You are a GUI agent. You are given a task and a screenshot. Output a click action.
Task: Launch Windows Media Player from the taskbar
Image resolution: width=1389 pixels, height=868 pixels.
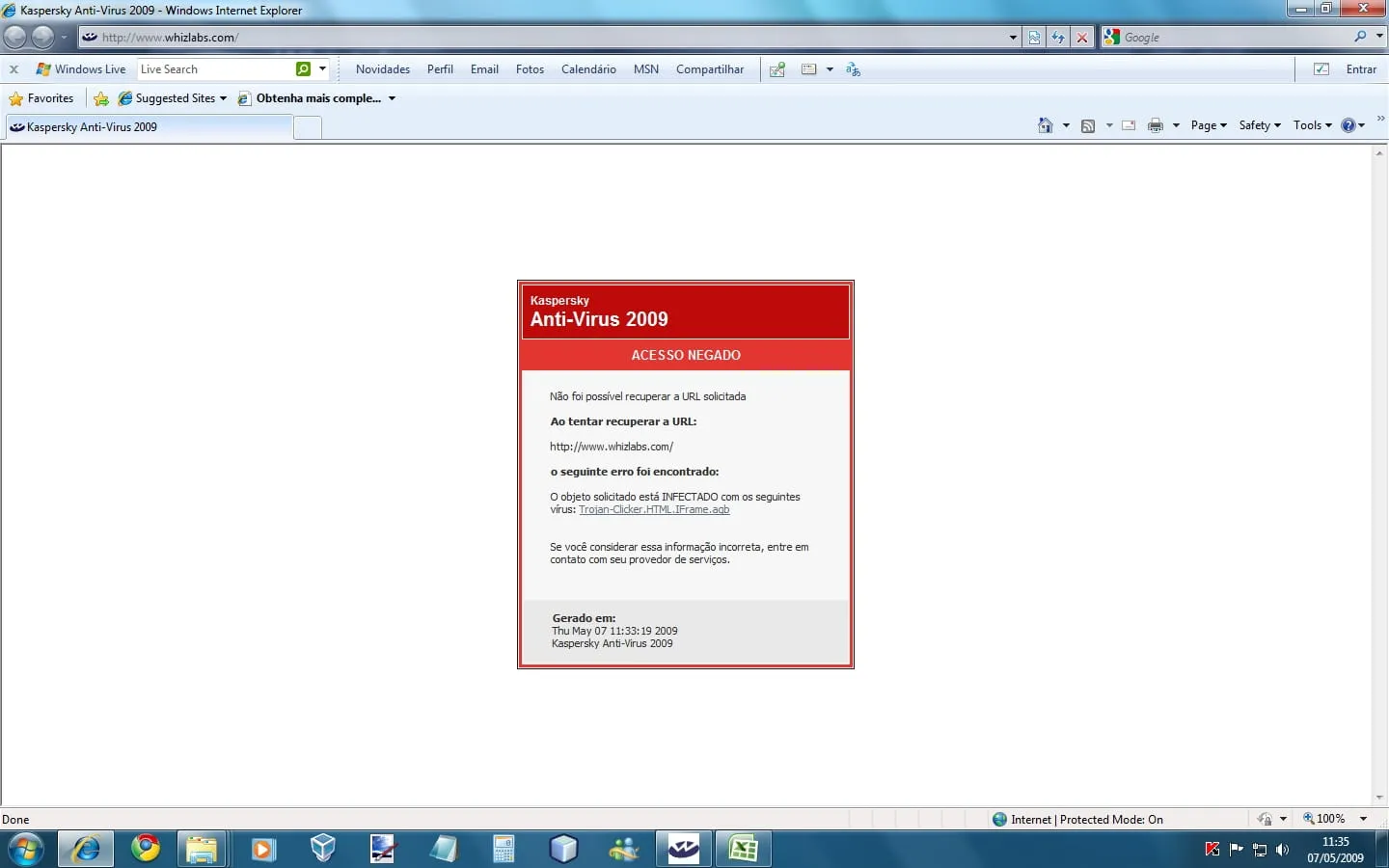click(x=262, y=849)
